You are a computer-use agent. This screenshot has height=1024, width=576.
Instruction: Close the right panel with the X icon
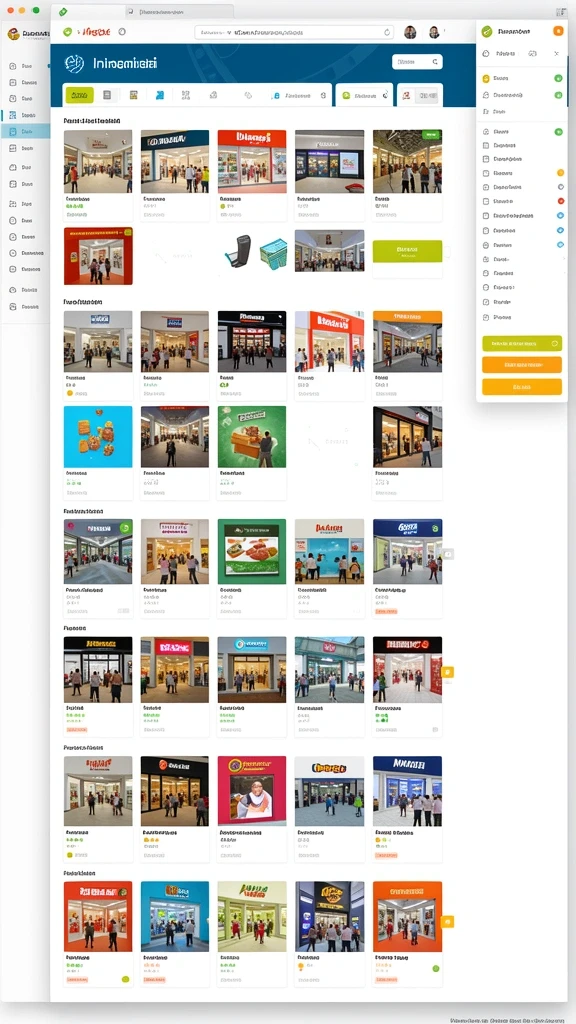(x=556, y=54)
